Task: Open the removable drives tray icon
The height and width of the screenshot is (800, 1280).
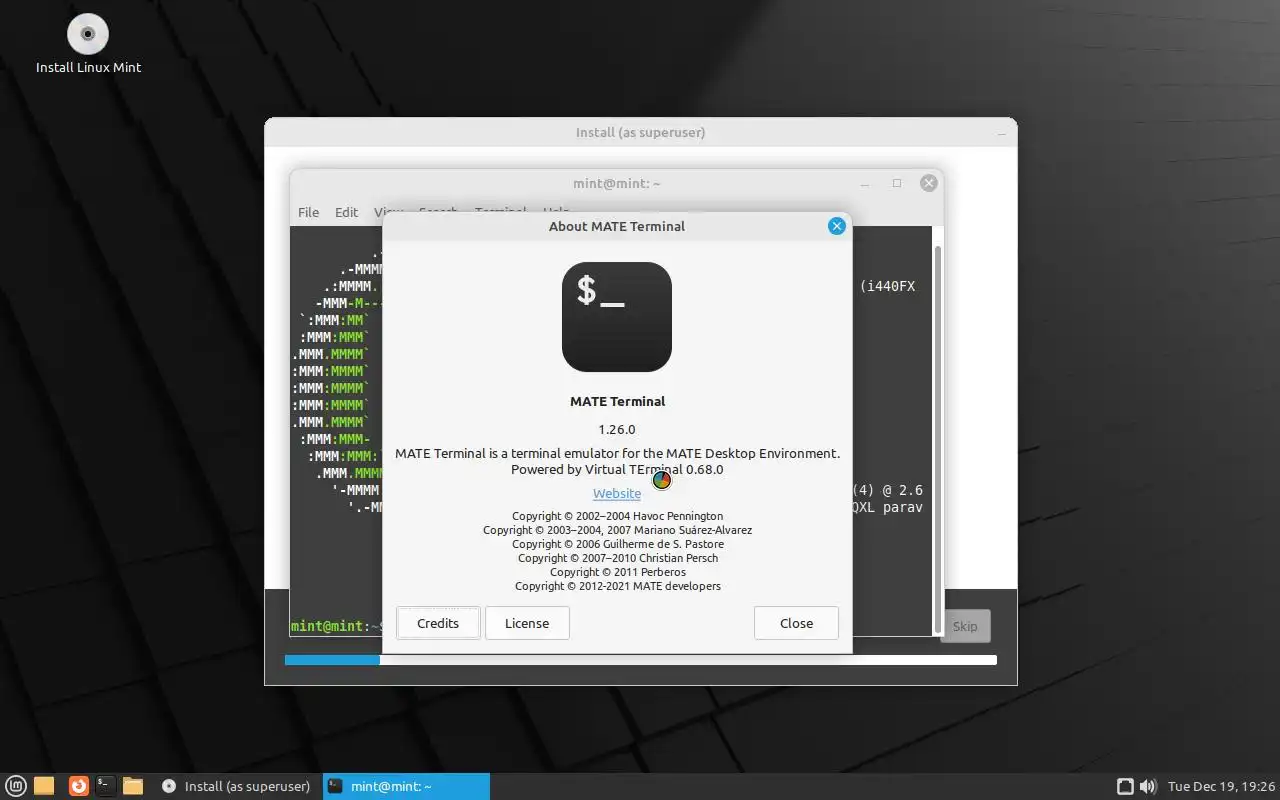Action: (1125, 786)
